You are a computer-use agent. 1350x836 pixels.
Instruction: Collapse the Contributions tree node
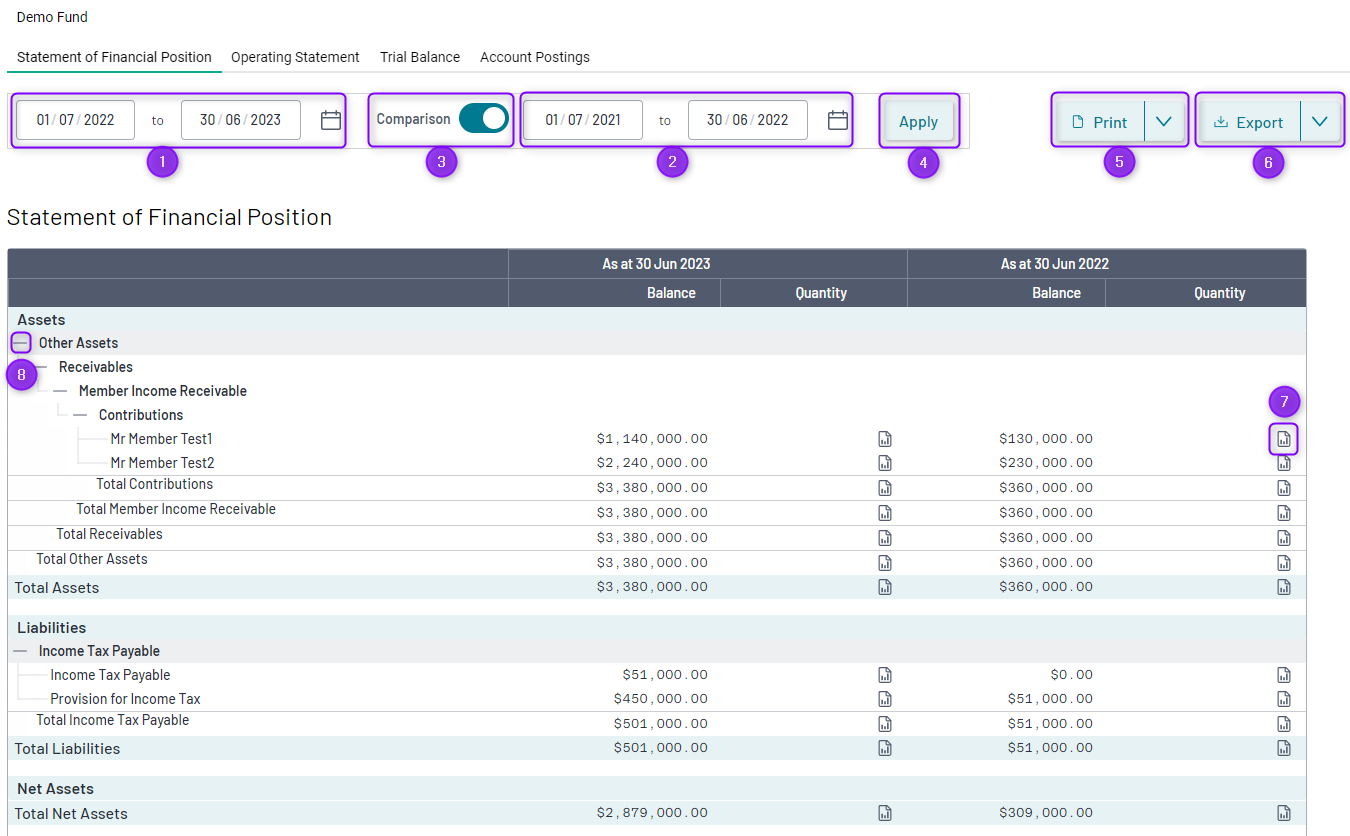coord(80,415)
